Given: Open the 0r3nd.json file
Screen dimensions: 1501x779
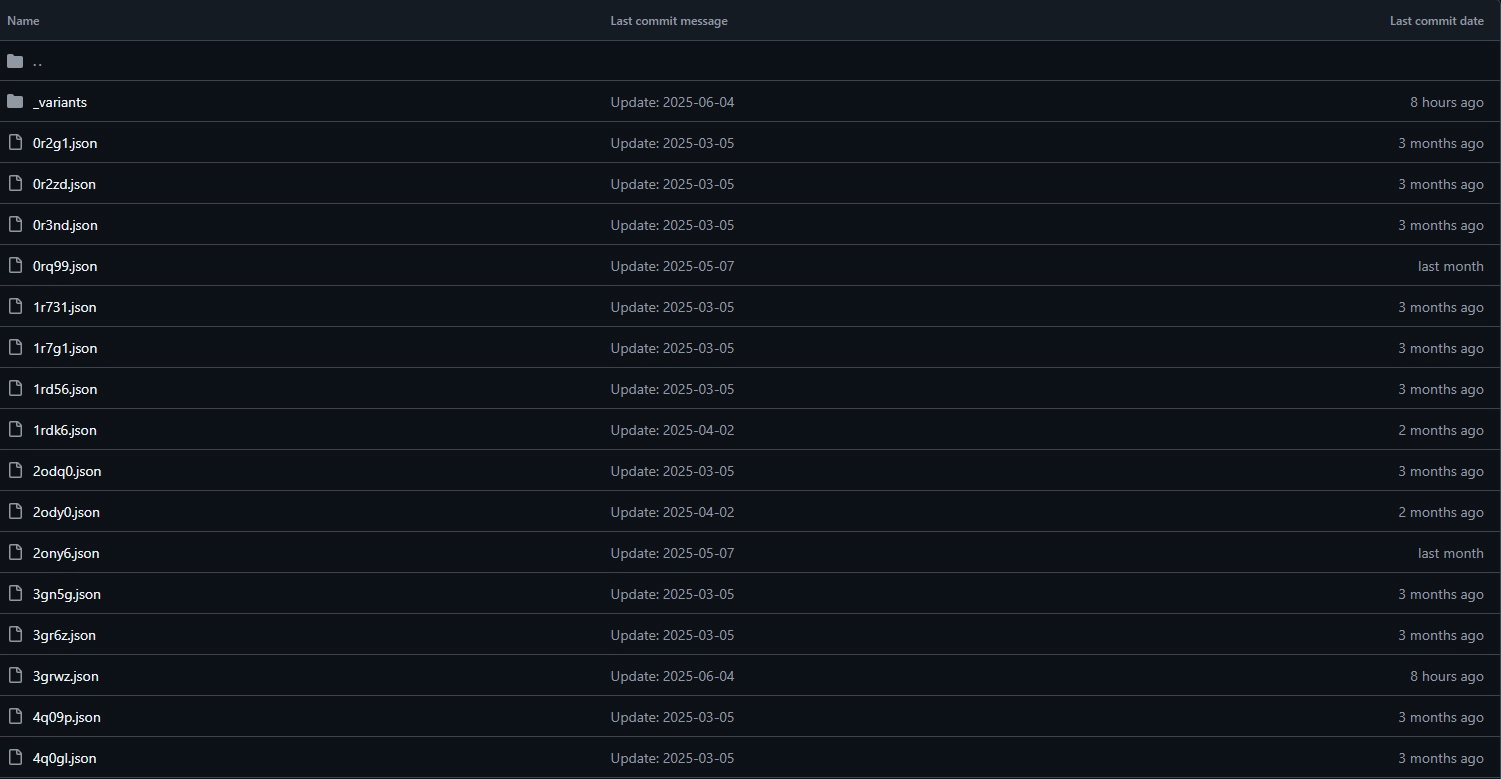Looking at the screenshot, I should pyautogui.click(x=65, y=225).
